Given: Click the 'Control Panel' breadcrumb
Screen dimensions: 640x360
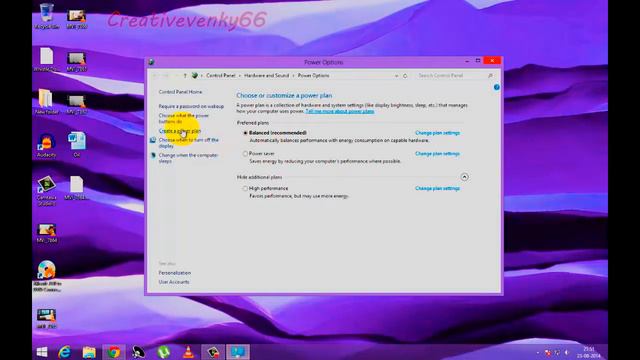Looking at the screenshot, I should [x=221, y=76].
